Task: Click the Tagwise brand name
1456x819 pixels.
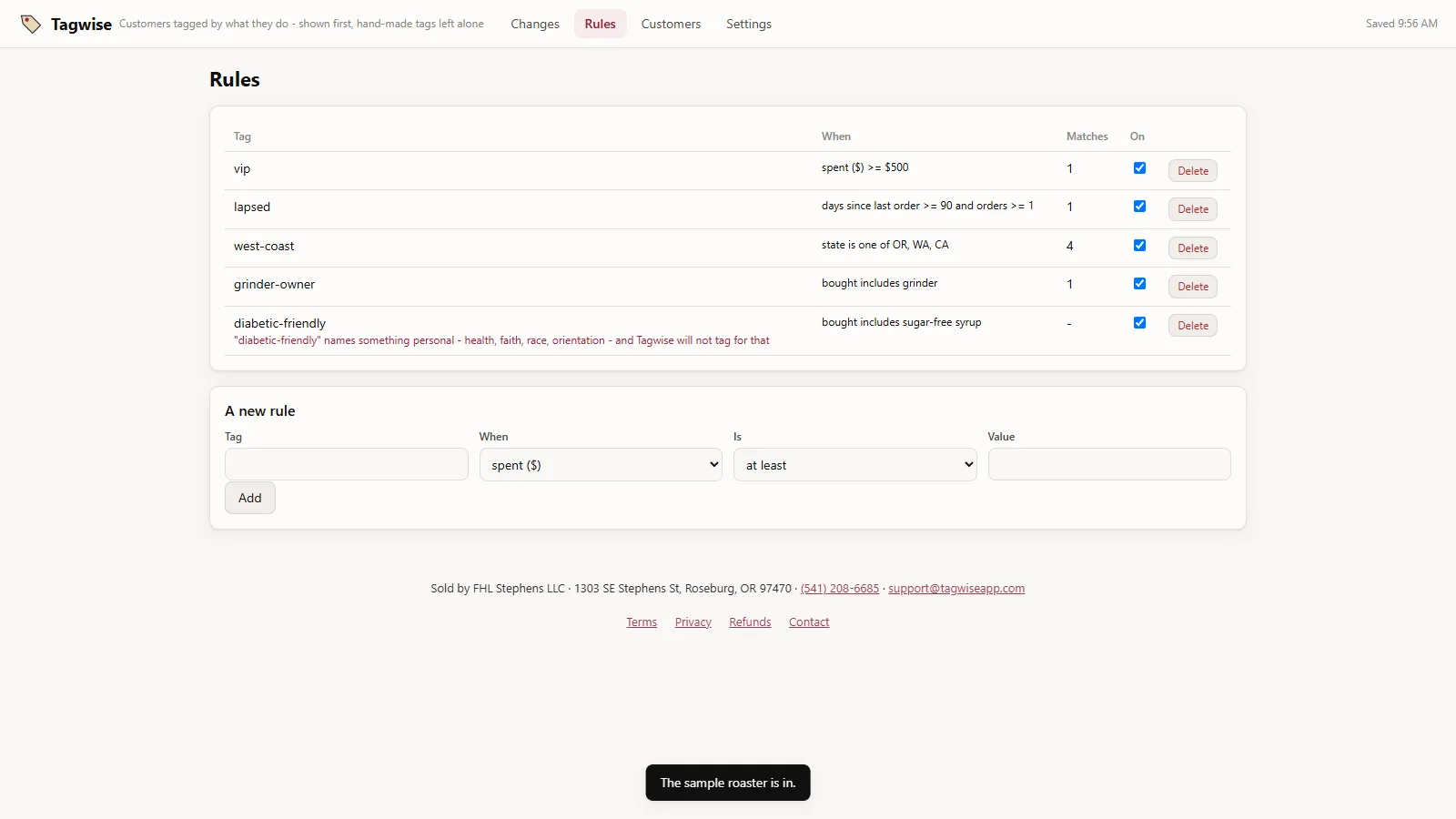Action: coord(81,24)
